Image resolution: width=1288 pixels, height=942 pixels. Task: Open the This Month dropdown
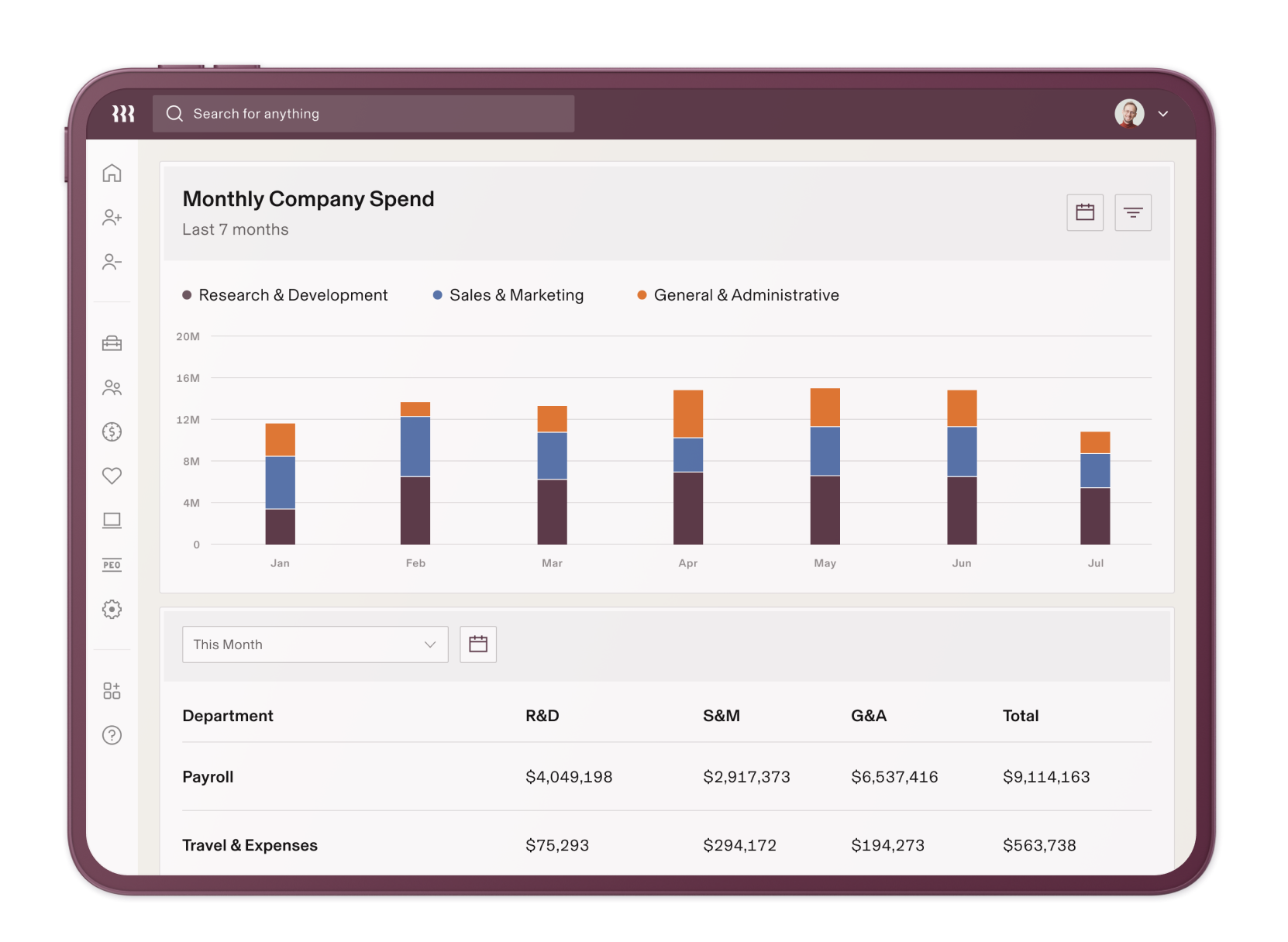point(315,644)
